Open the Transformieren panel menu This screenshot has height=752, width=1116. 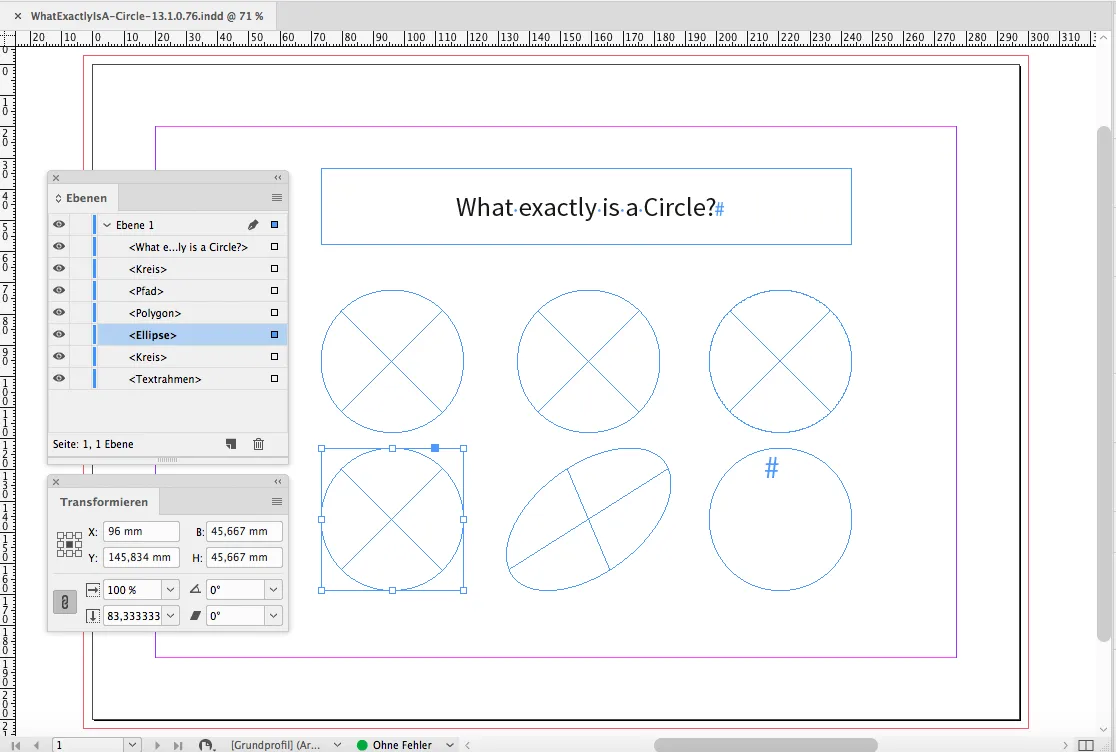tap(277, 501)
